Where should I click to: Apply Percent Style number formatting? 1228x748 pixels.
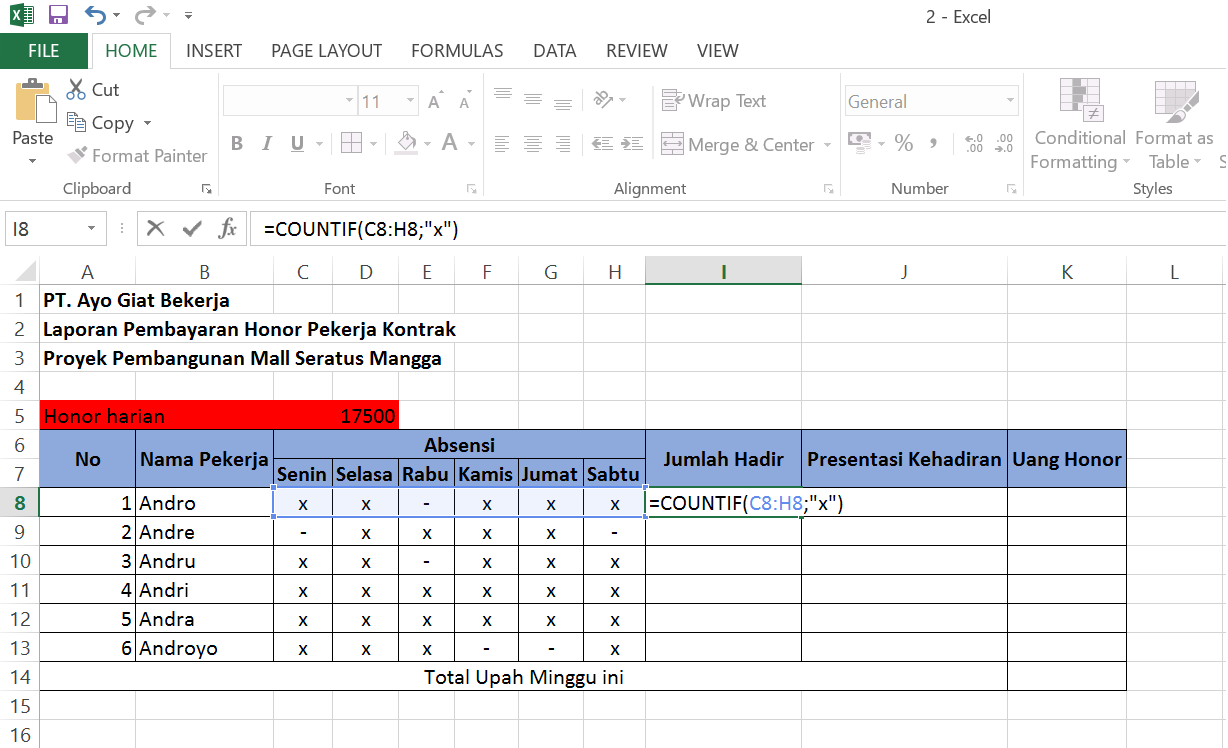point(904,143)
